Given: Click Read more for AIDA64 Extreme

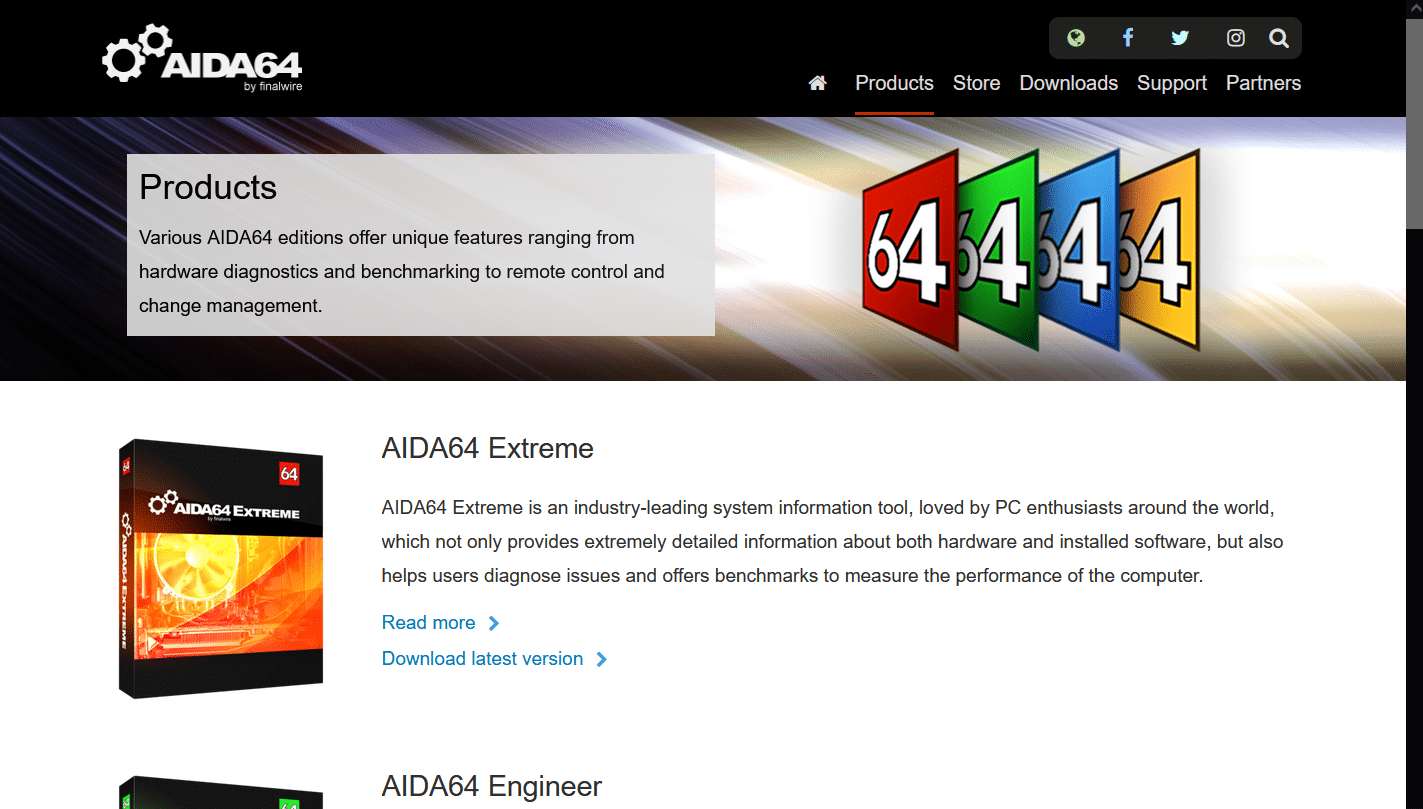Looking at the screenshot, I should (429, 622).
